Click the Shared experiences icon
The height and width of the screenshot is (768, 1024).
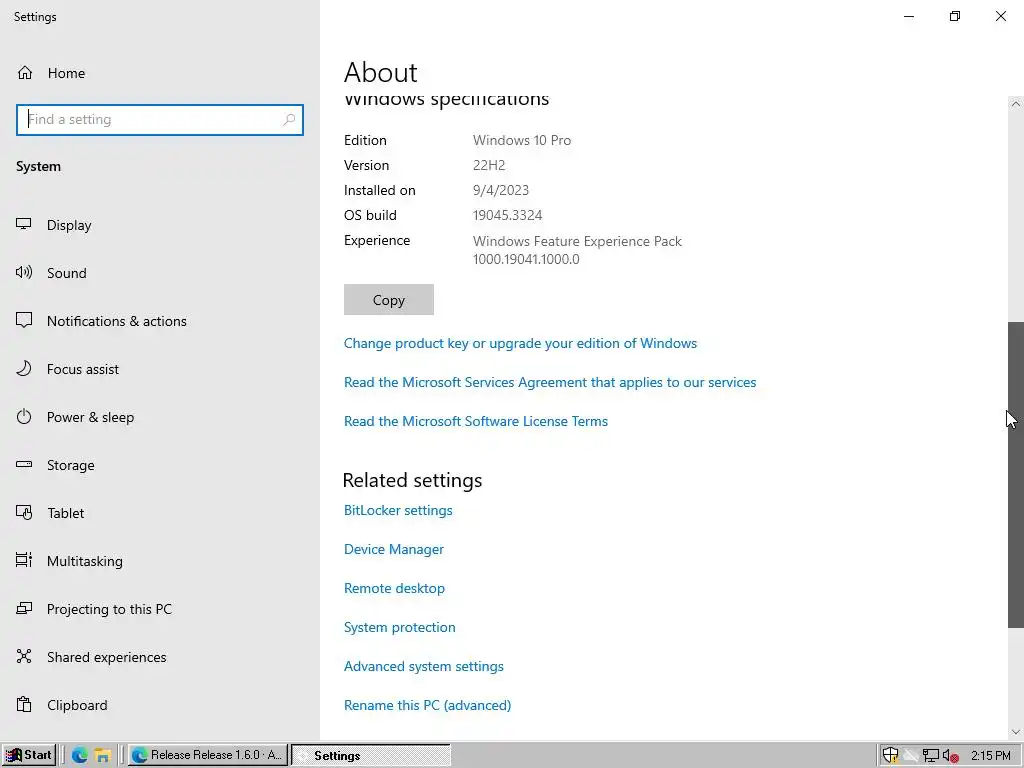24,656
